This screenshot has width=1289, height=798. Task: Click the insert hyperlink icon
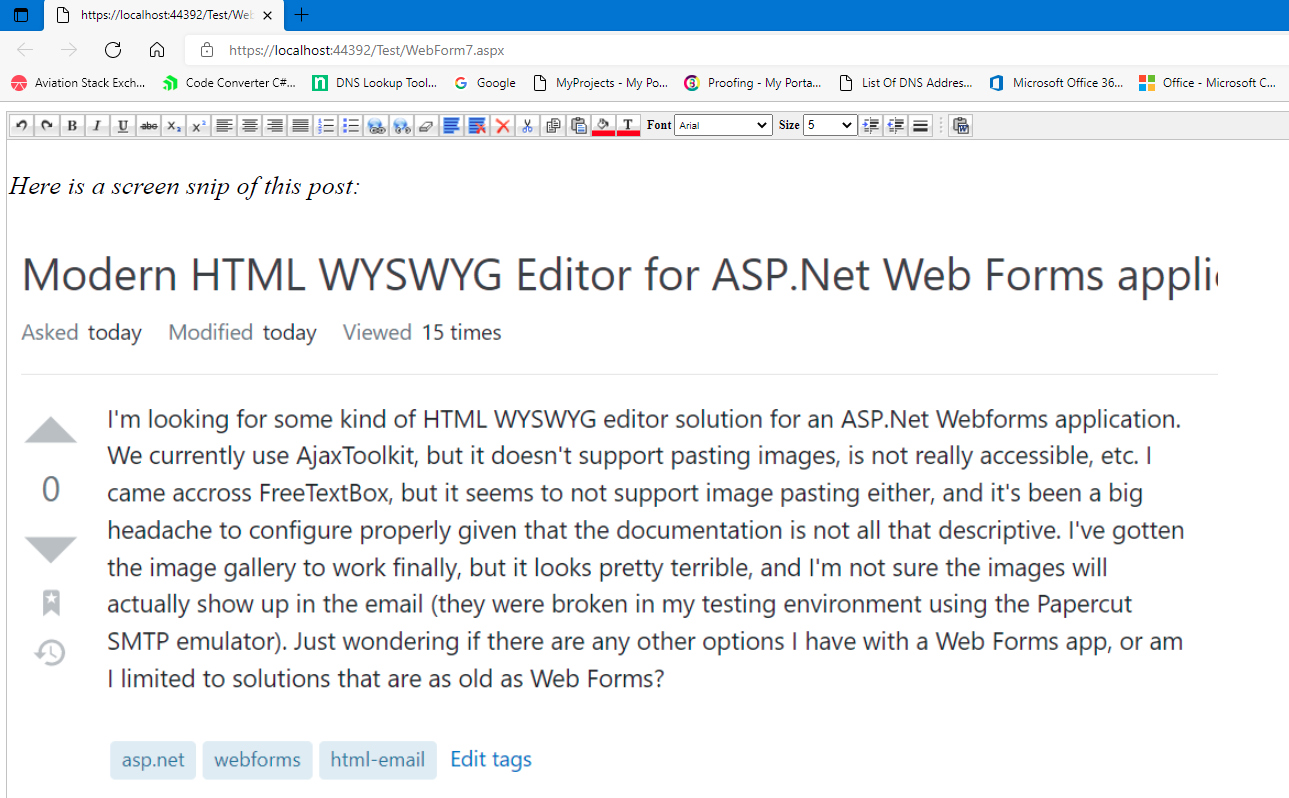pyautogui.click(x=377, y=125)
